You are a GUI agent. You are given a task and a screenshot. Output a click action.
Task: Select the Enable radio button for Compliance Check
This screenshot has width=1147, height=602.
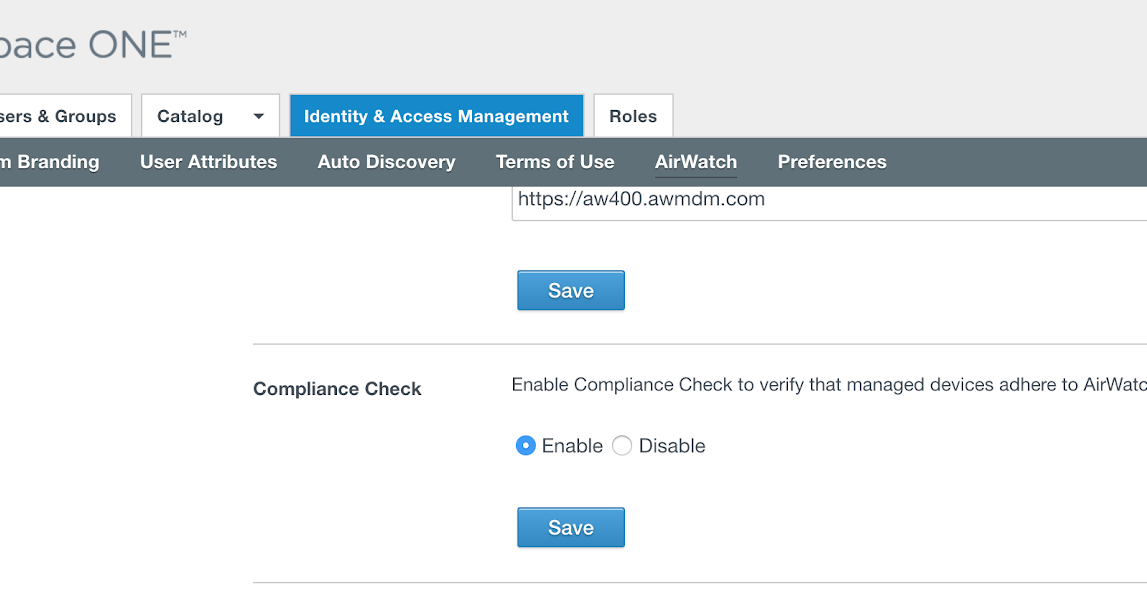click(525, 445)
